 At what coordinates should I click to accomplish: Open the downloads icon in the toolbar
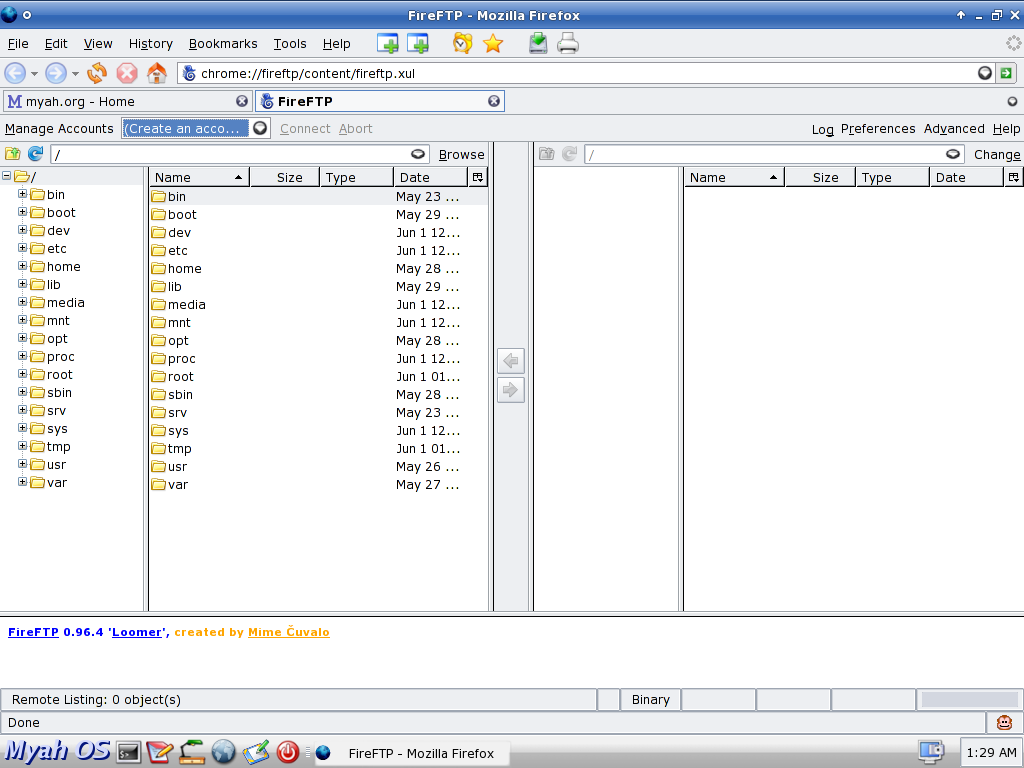tap(538, 44)
